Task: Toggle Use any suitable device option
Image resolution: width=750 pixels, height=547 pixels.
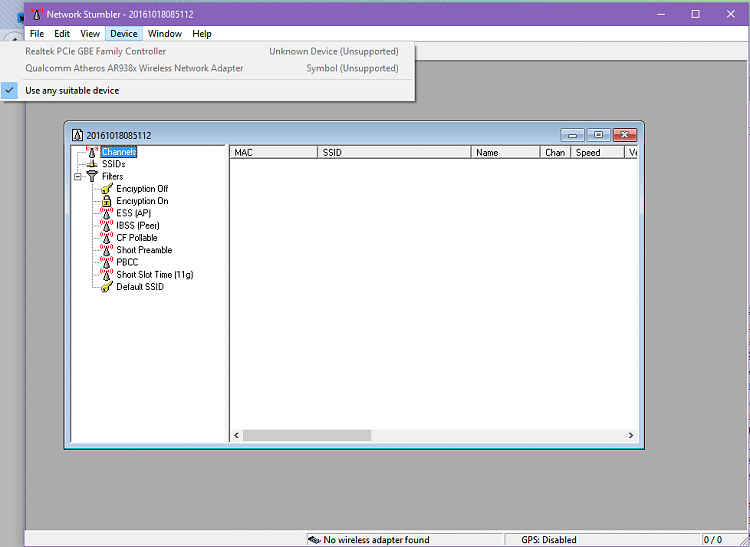Action: point(207,90)
